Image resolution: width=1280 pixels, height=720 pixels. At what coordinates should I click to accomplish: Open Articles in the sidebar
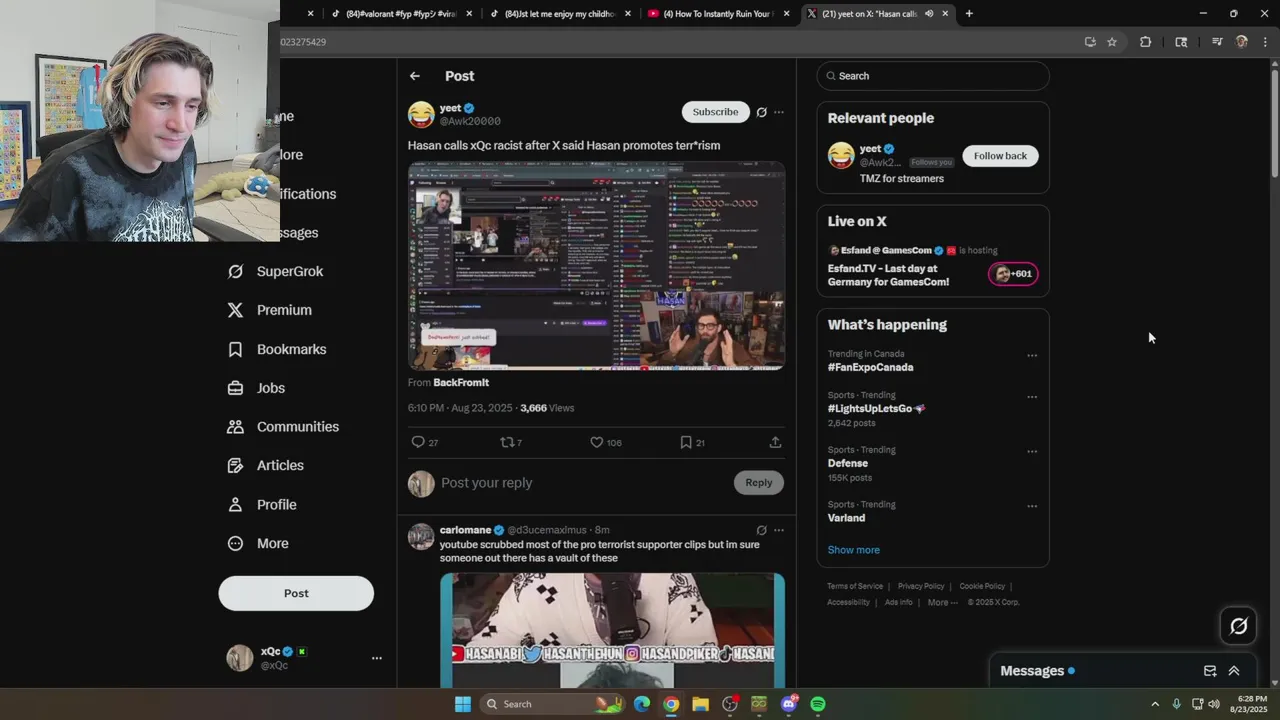[265, 465]
